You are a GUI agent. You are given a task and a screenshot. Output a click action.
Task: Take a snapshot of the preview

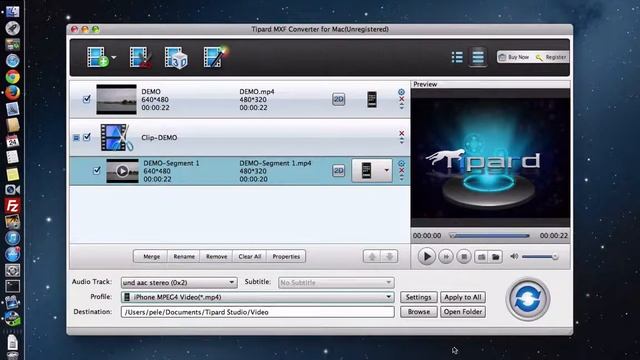click(482, 257)
